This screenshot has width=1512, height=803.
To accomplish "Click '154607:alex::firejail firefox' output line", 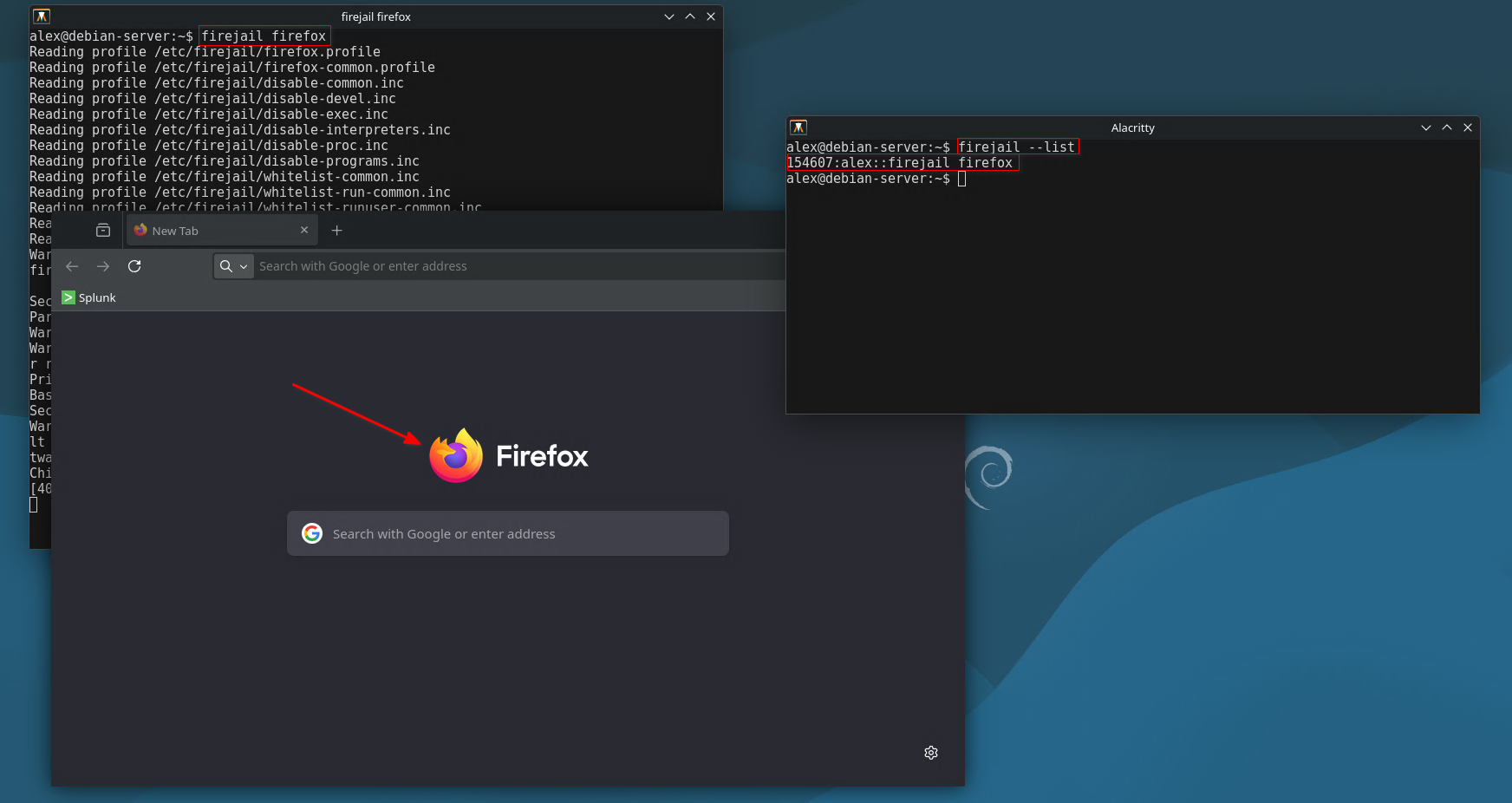I will pos(900,163).
